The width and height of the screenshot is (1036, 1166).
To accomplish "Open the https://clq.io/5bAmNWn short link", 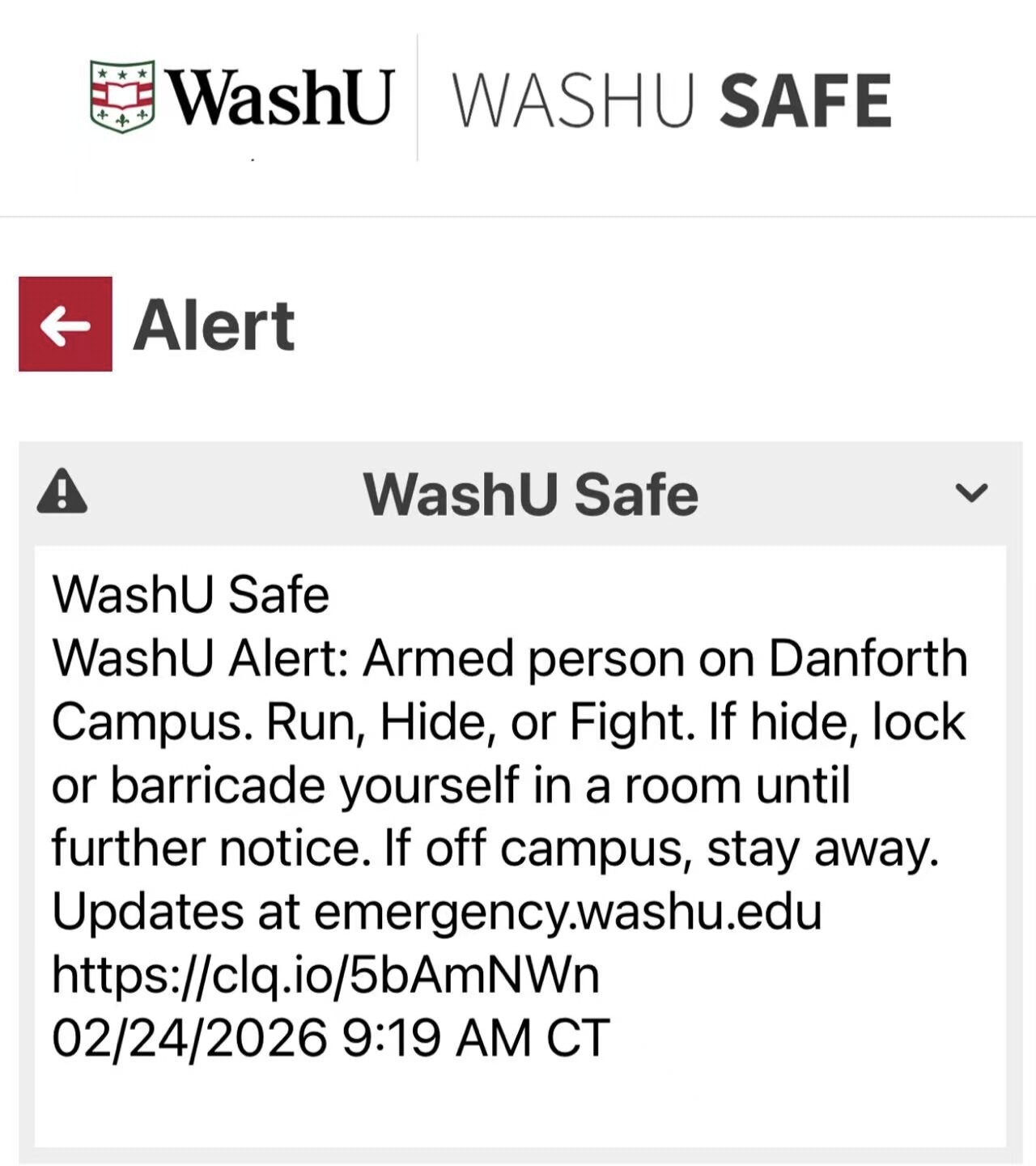I will tap(325, 975).
